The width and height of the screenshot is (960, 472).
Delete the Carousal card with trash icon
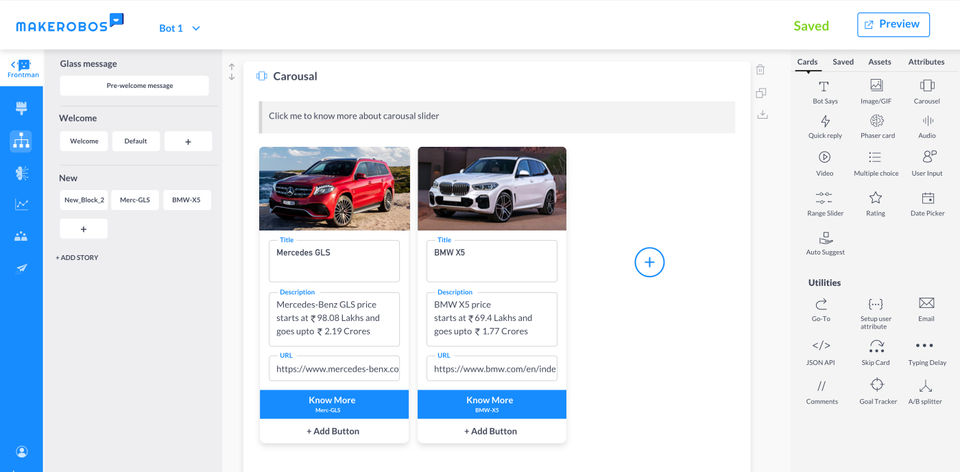[x=760, y=70]
